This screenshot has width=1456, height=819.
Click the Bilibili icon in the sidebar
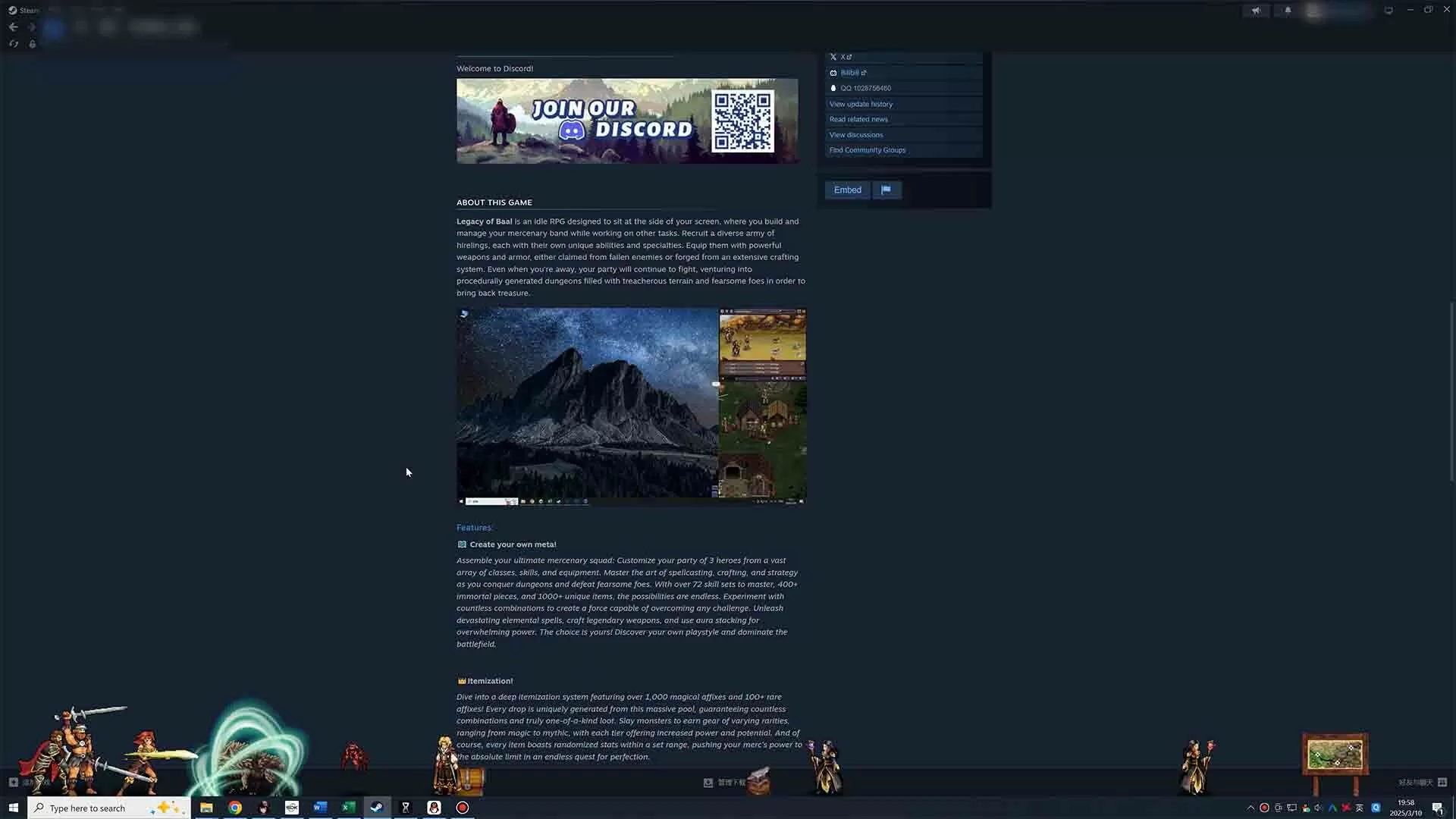click(x=833, y=72)
